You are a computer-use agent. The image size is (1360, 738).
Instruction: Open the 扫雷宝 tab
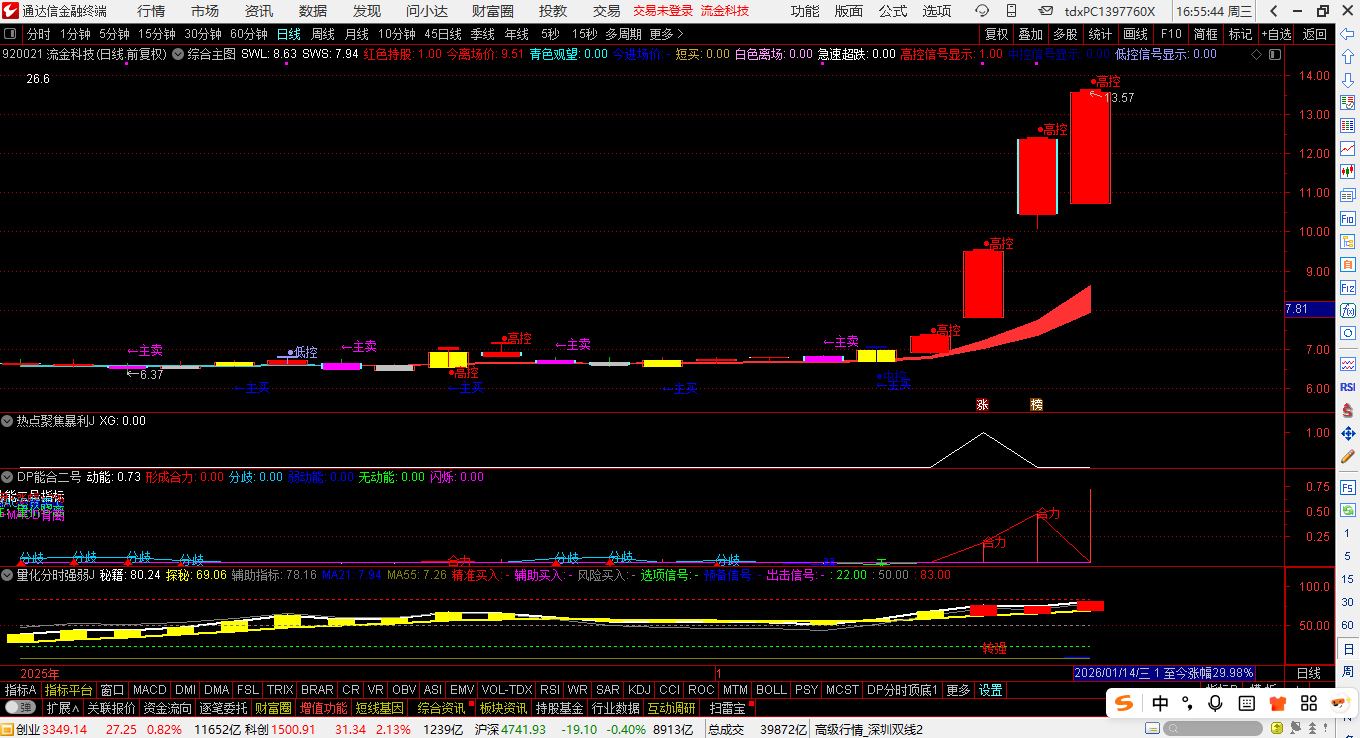point(727,707)
